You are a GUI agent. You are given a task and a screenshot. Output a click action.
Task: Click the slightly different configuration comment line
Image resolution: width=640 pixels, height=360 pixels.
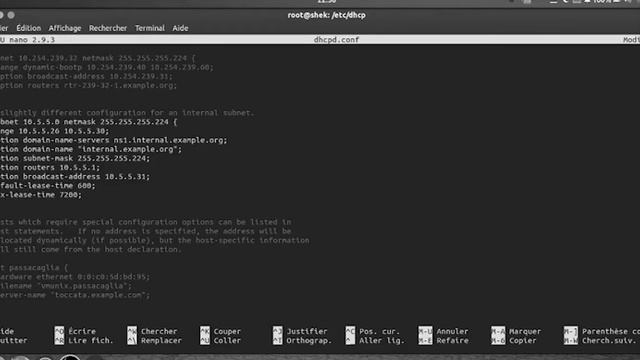tap(127, 113)
